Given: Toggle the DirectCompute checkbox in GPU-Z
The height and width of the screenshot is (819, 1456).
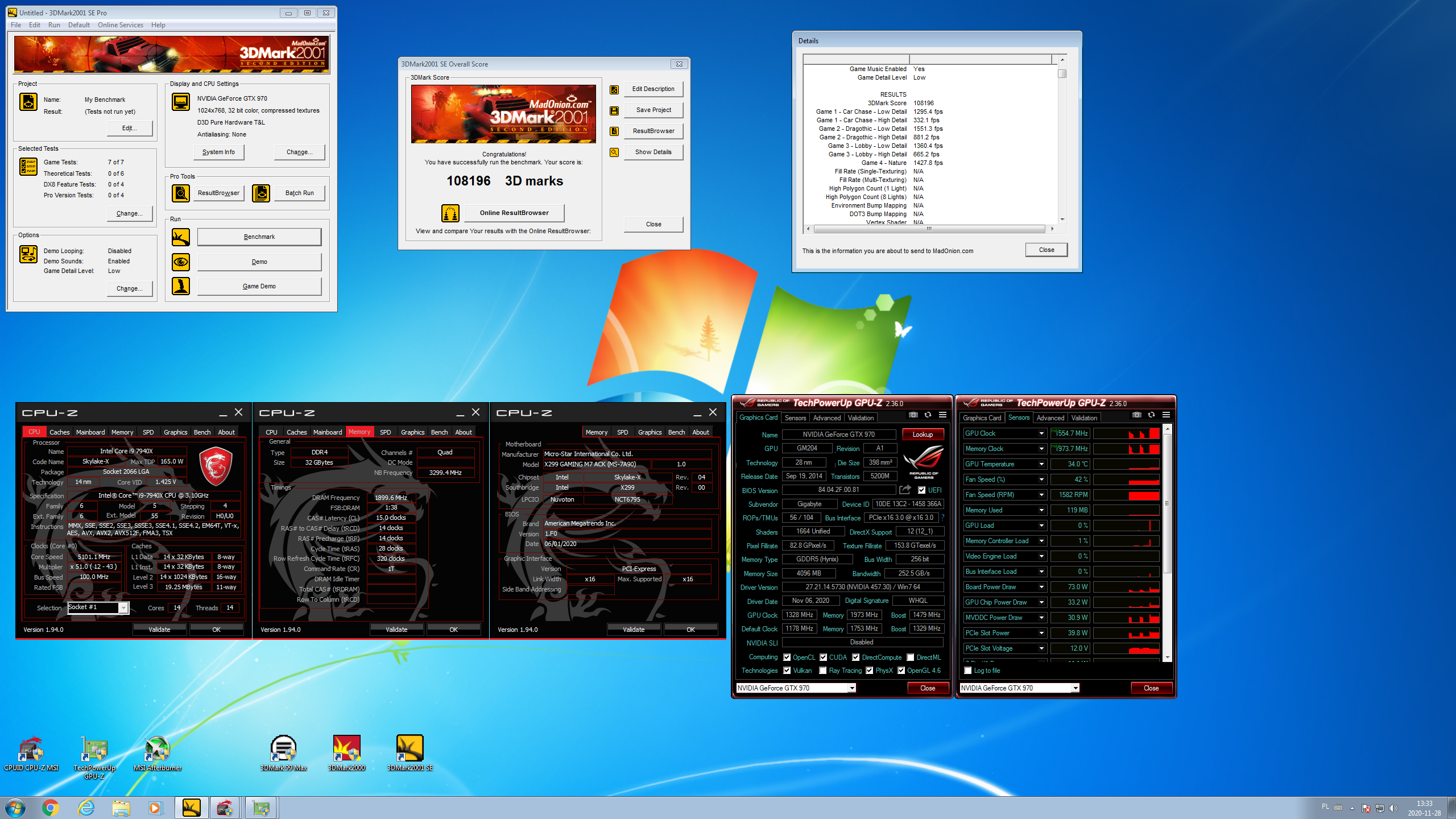Looking at the screenshot, I should pyautogui.click(x=856, y=657).
